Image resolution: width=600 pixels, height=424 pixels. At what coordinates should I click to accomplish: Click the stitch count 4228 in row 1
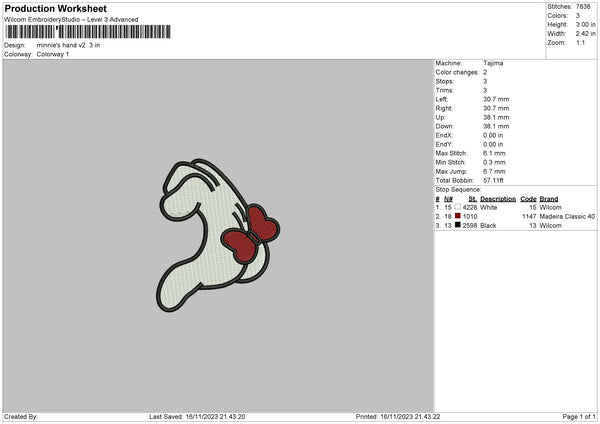point(470,207)
